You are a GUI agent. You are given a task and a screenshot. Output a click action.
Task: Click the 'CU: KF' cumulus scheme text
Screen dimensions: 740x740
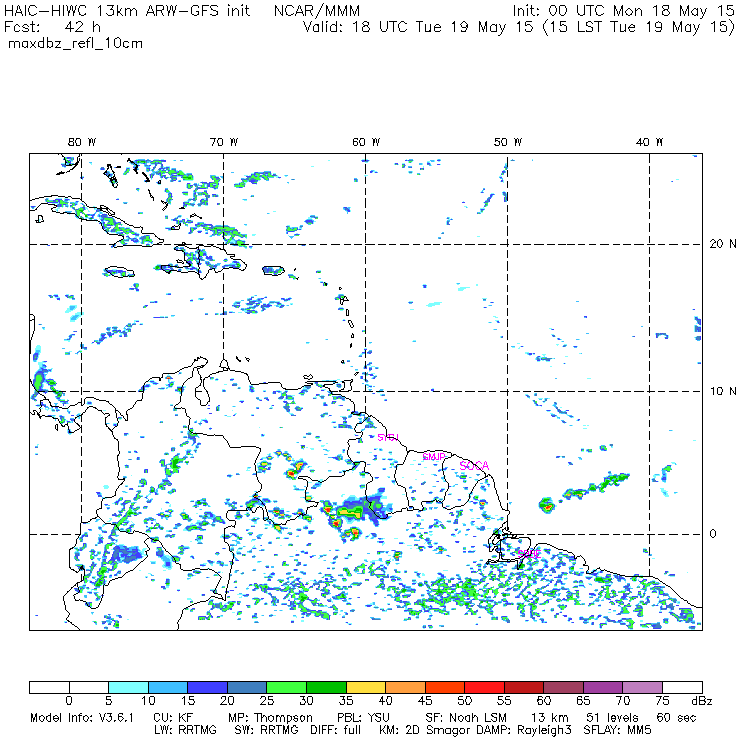tap(173, 718)
